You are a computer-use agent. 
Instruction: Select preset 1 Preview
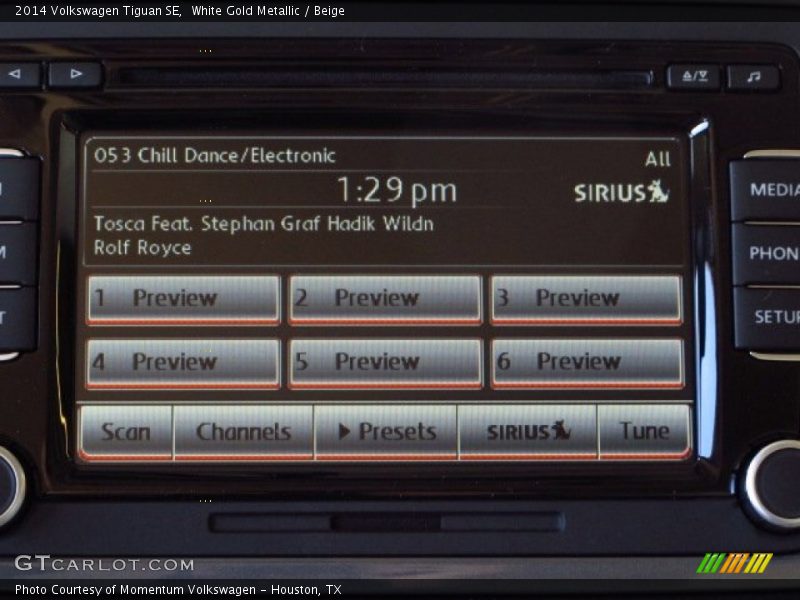tap(184, 299)
